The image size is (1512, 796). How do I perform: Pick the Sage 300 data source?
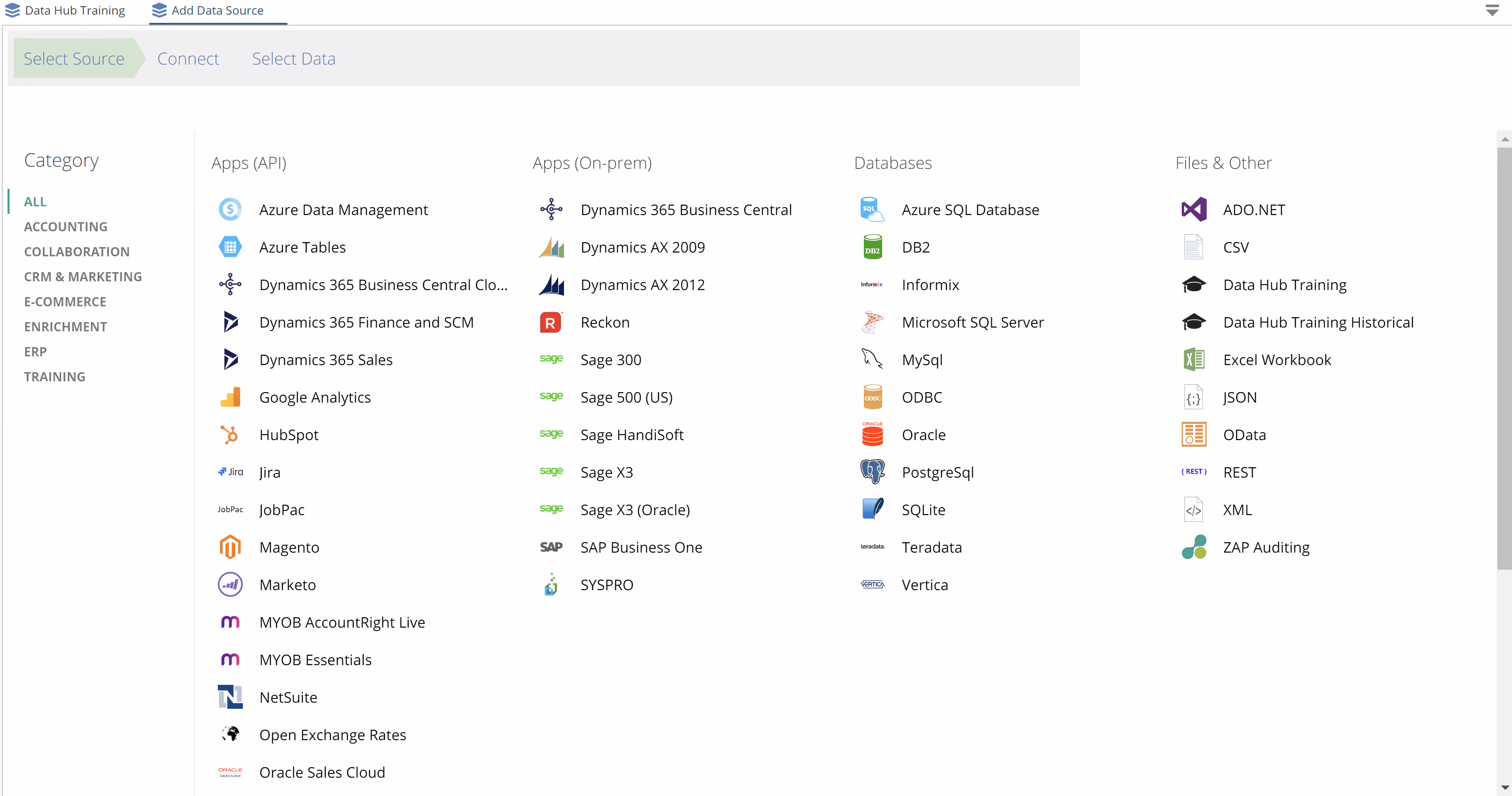coord(611,360)
